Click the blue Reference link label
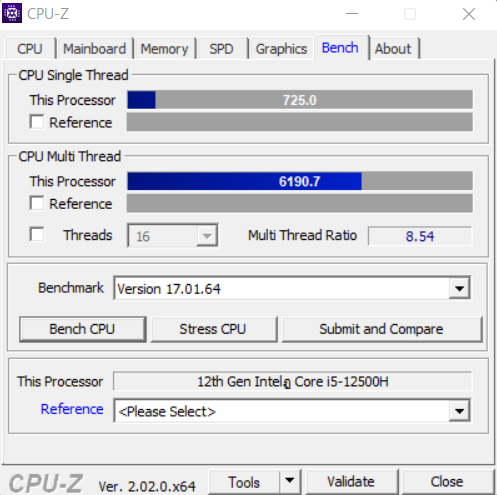Screen dimensions: 497x495 72,409
